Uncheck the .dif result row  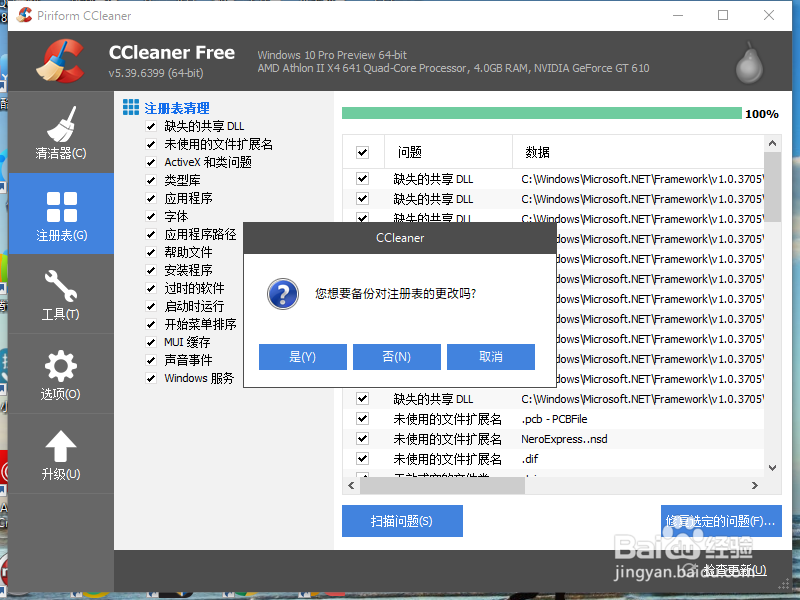pyautogui.click(x=363, y=459)
